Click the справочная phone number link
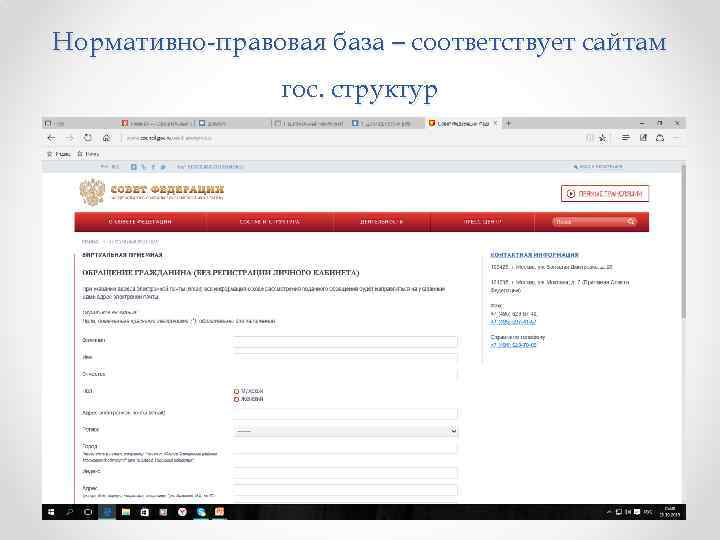Screen dimensions: 720x540 pyautogui.click(x=513, y=345)
